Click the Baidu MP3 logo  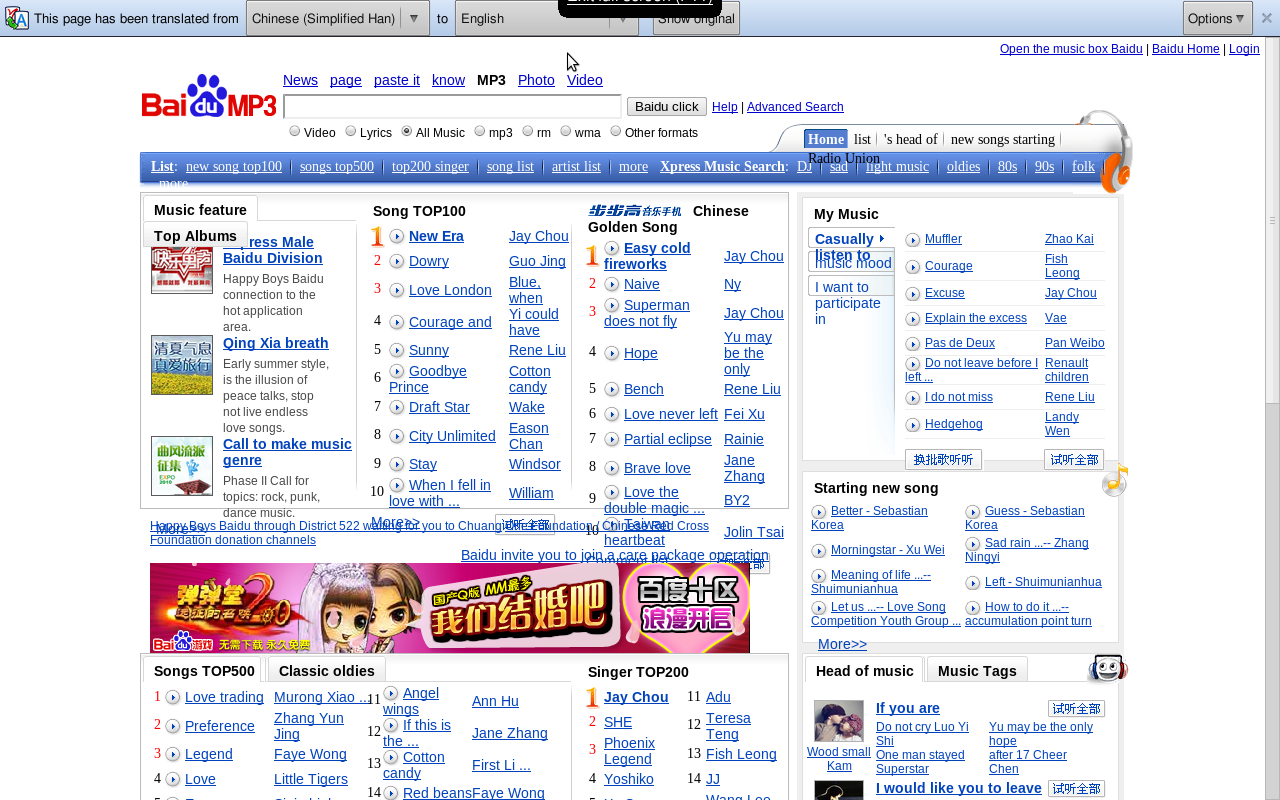[209, 97]
